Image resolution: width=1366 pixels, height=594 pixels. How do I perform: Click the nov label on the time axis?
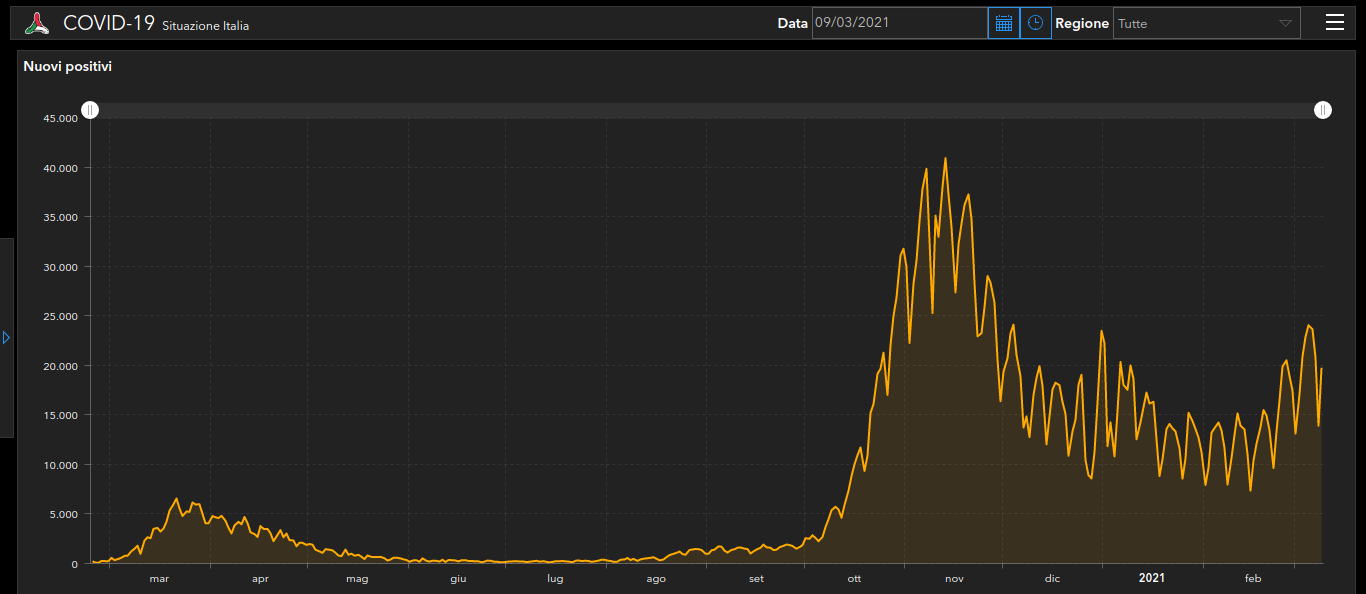(x=954, y=579)
